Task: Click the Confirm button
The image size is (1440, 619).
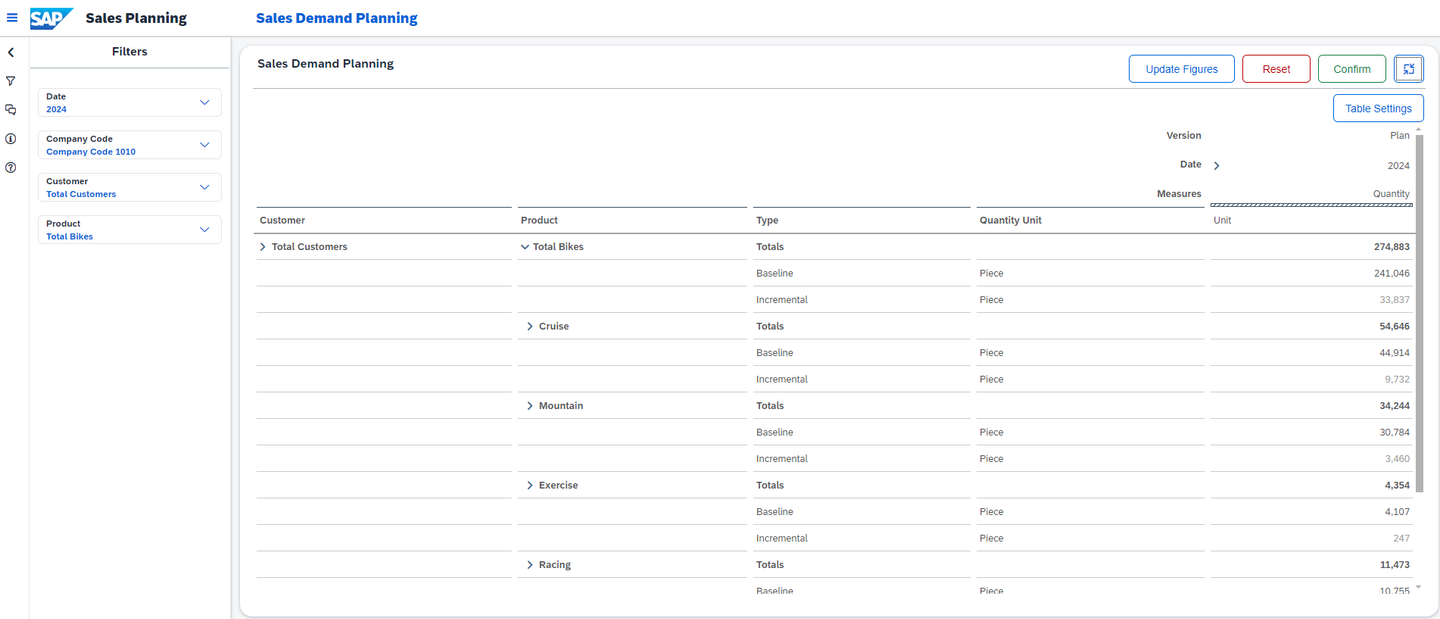Action: tap(1352, 69)
